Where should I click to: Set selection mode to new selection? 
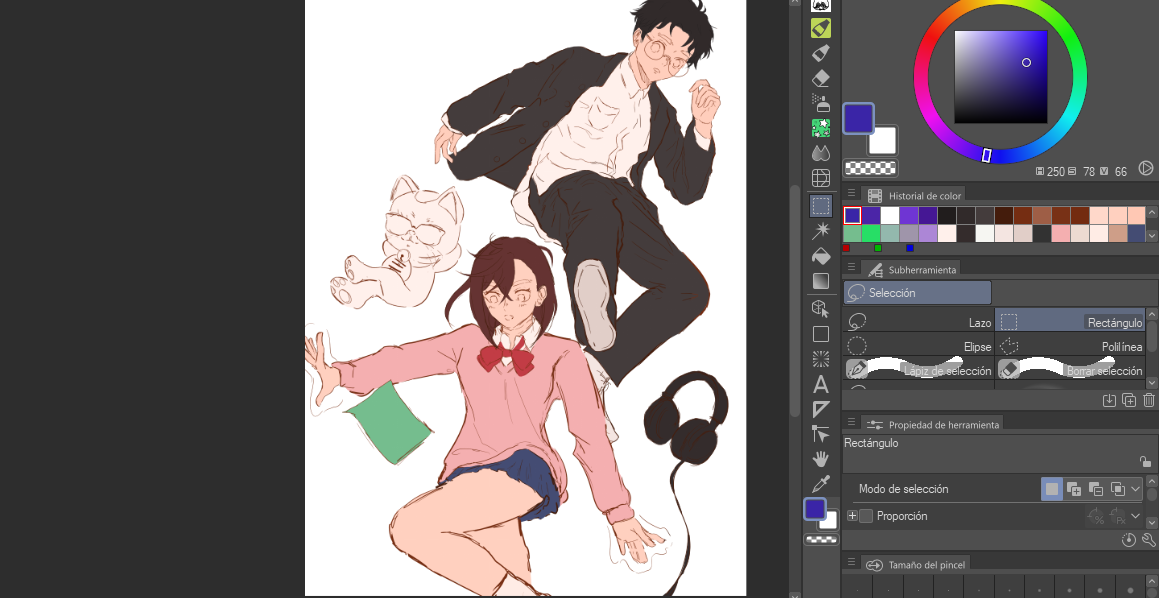coord(1051,489)
